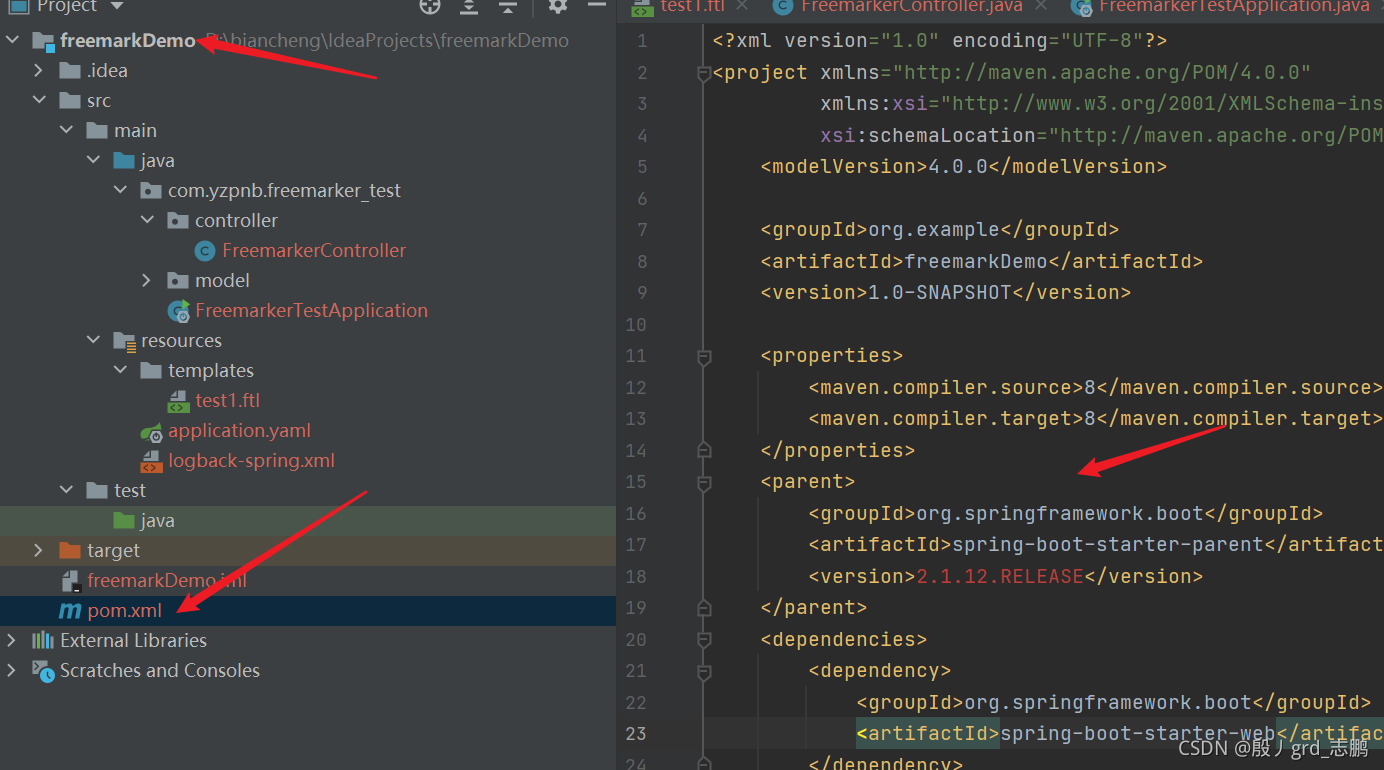Image resolution: width=1384 pixels, height=770 pixels.
Task: Click the controller package icon
Action: [178, 221]
